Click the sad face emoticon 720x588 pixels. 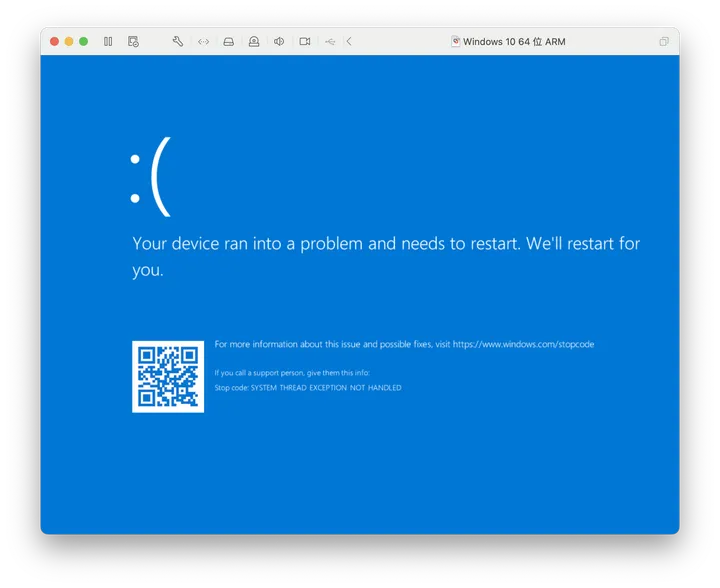(151, 177)
